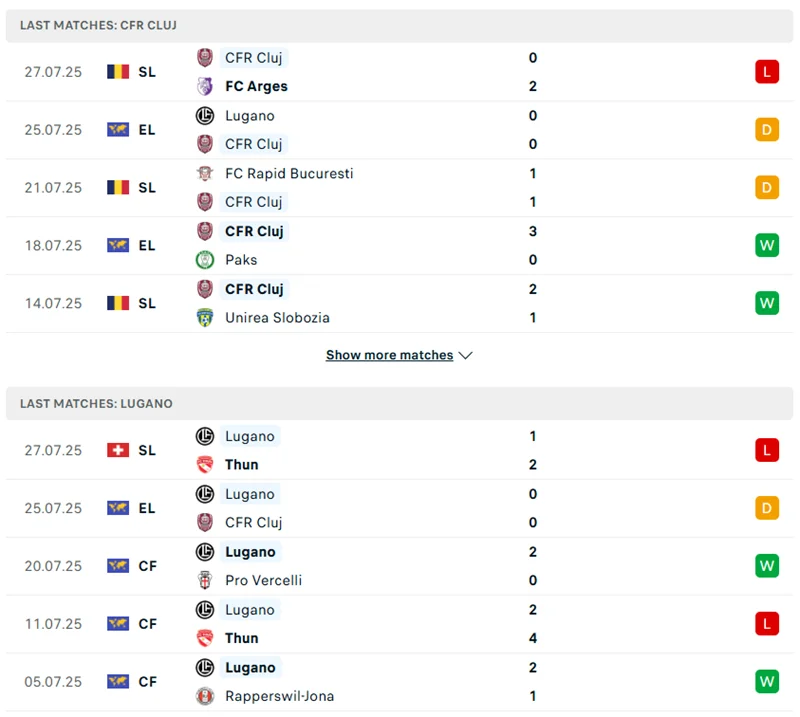Open the 11.07.25 Lugano vs Thun match
This screenshot has width=800, height=717.
[400, 624]
